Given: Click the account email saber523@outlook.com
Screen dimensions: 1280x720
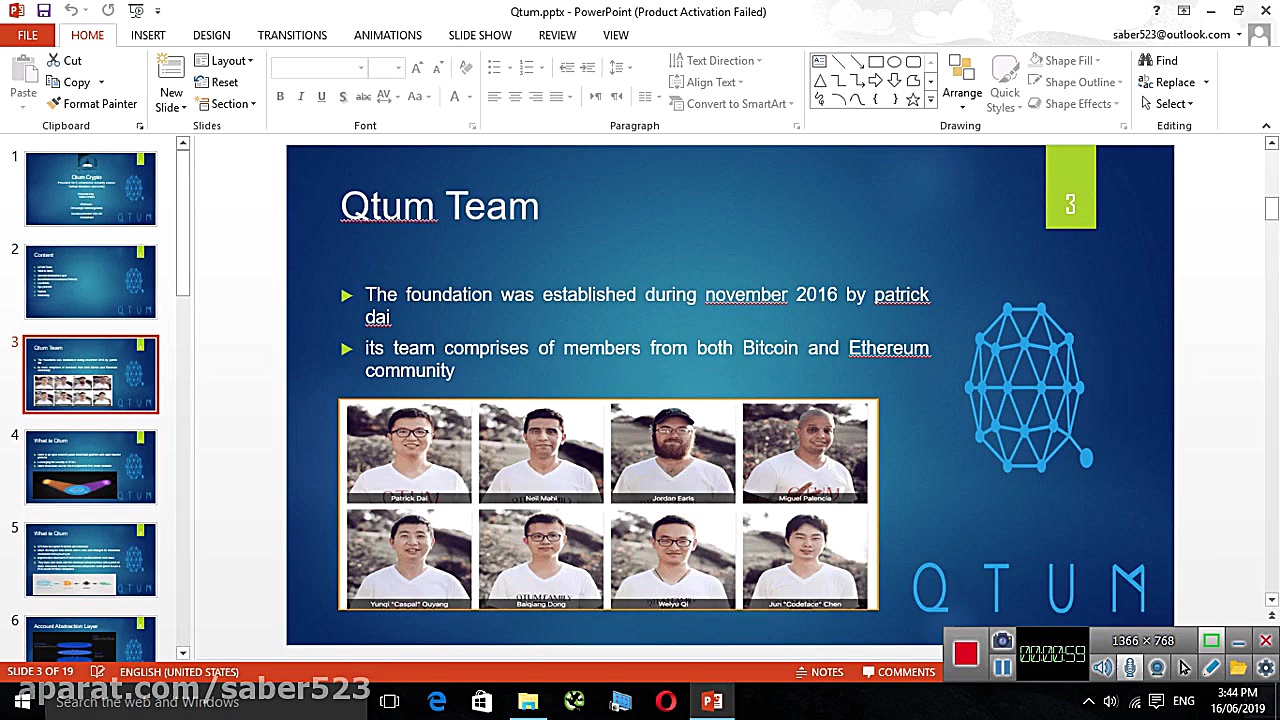Looking at the screenshot, I should point(1171,34).
